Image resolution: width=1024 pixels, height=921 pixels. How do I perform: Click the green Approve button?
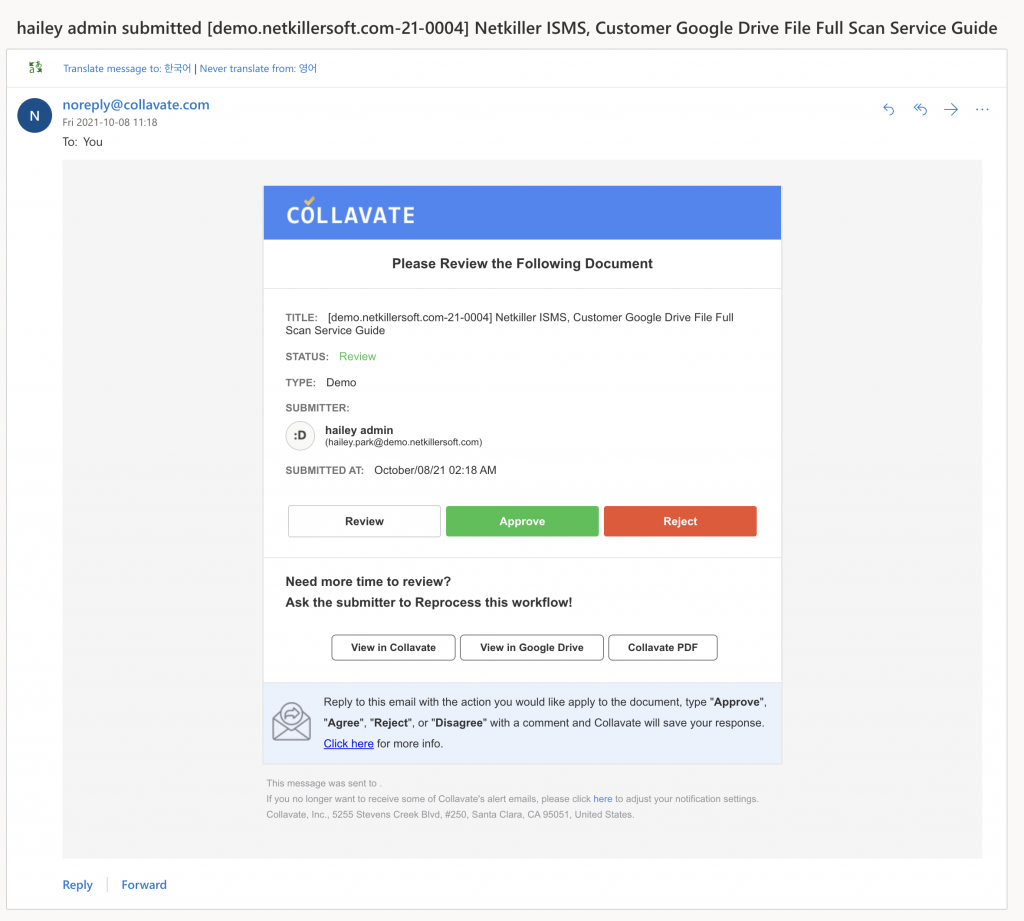[x=522, y=521]
